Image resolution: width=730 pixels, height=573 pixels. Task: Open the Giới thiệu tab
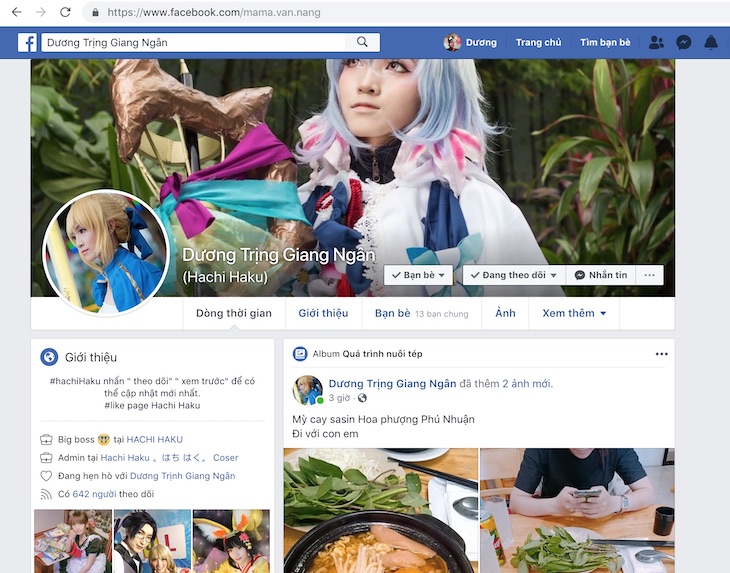click(x=323, y=313)
